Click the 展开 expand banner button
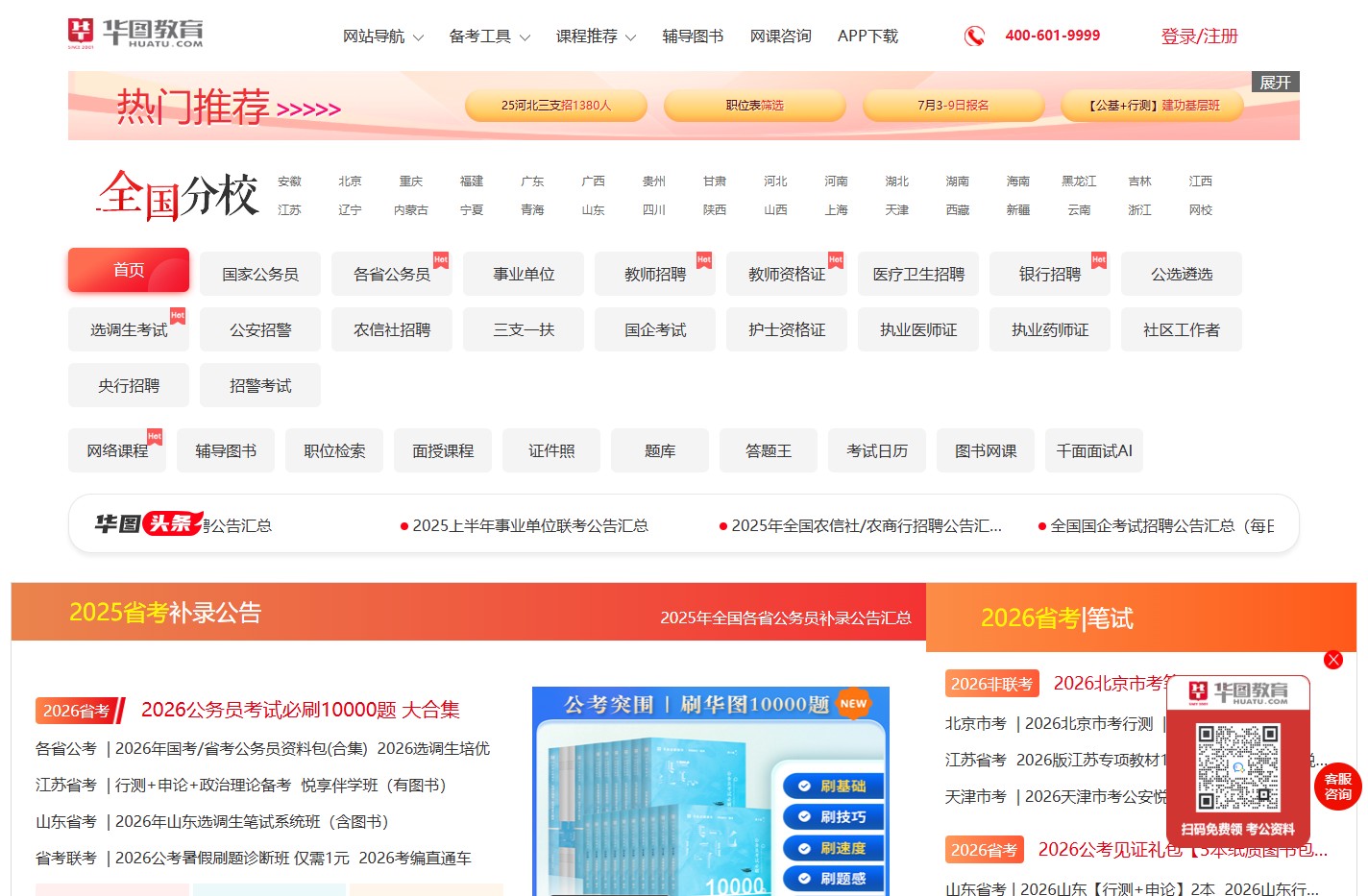1368x896 pixels. pos(1275,83)
